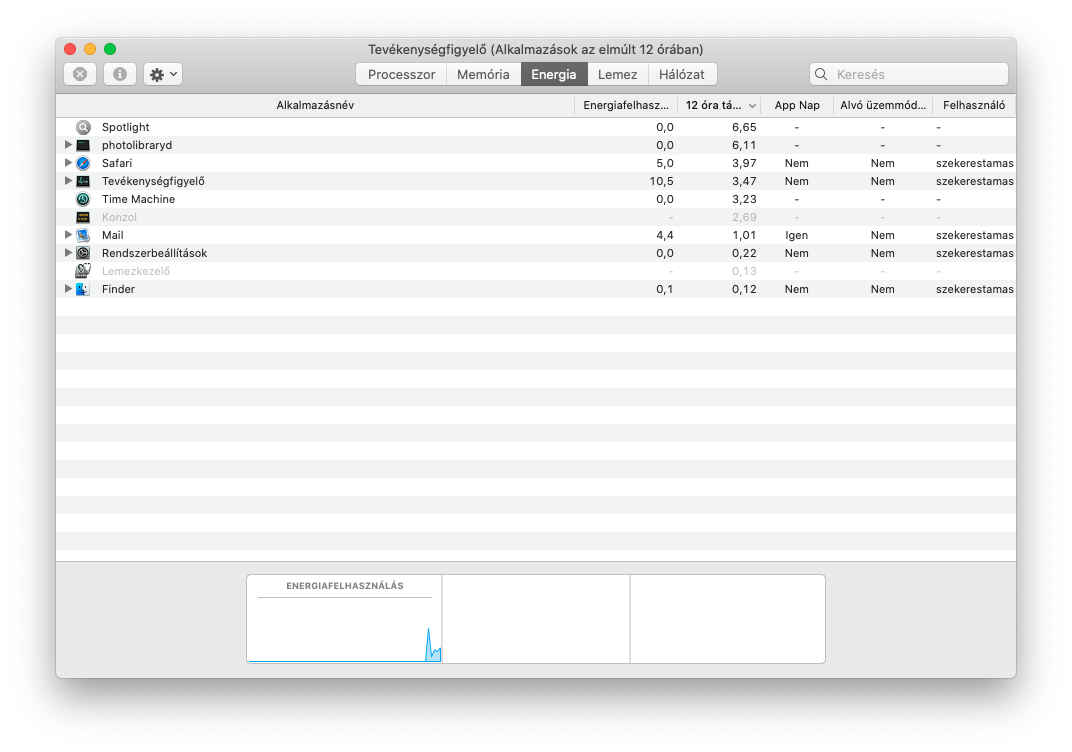Click Time Machine's 3,23 value

coord(744,199)
